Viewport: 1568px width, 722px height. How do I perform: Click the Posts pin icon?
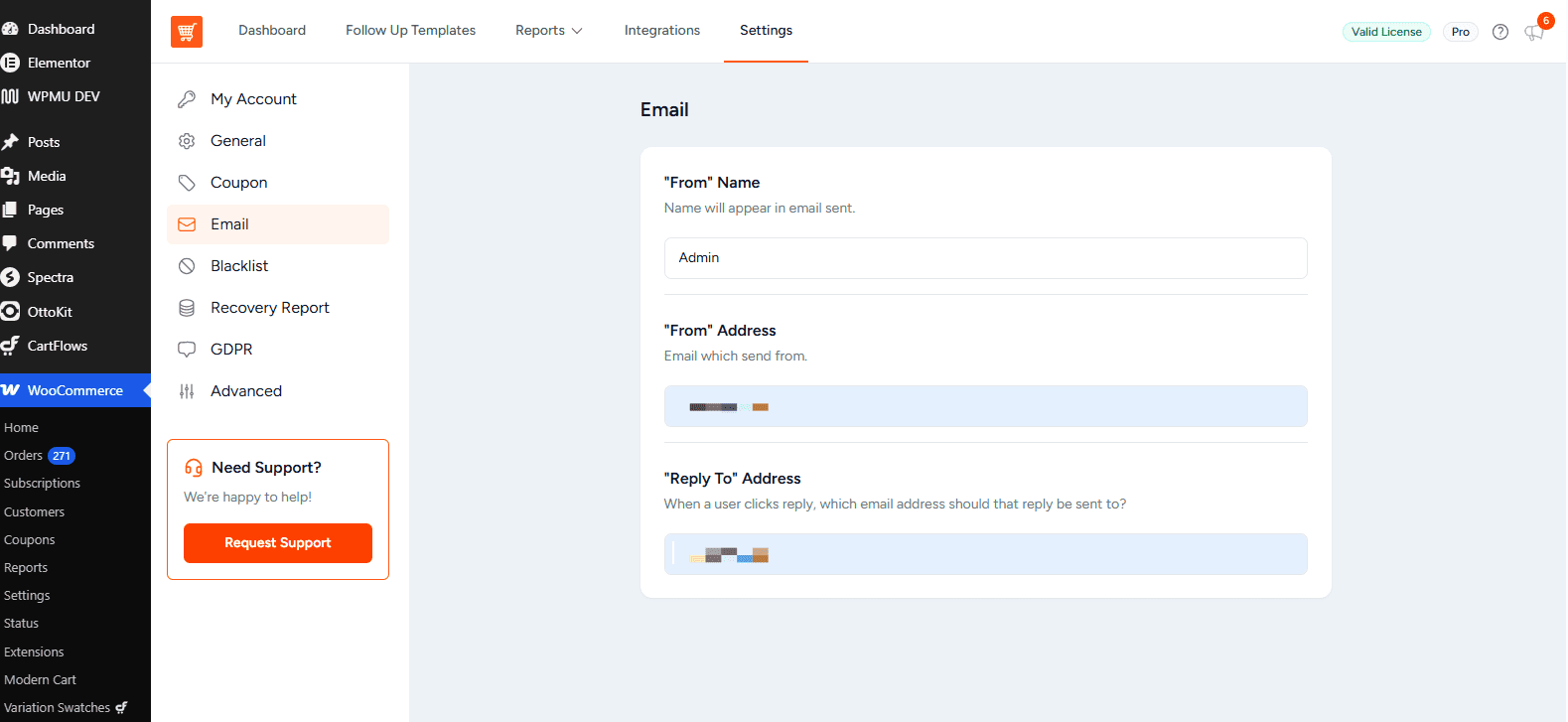point(11,142)
